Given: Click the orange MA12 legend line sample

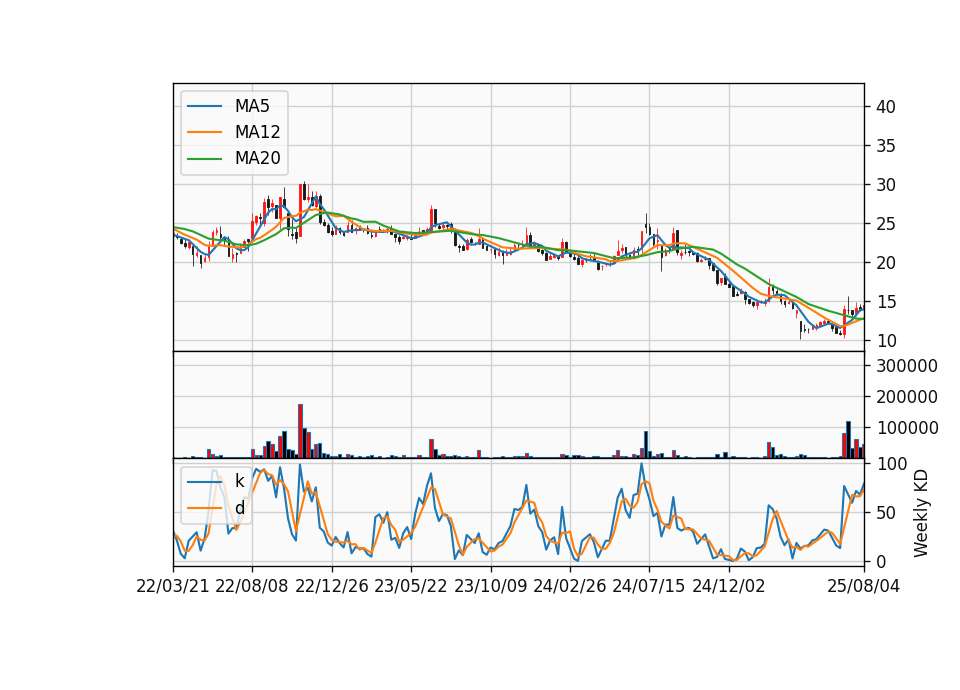Looking at the screenshot, I should click(204, 132).
